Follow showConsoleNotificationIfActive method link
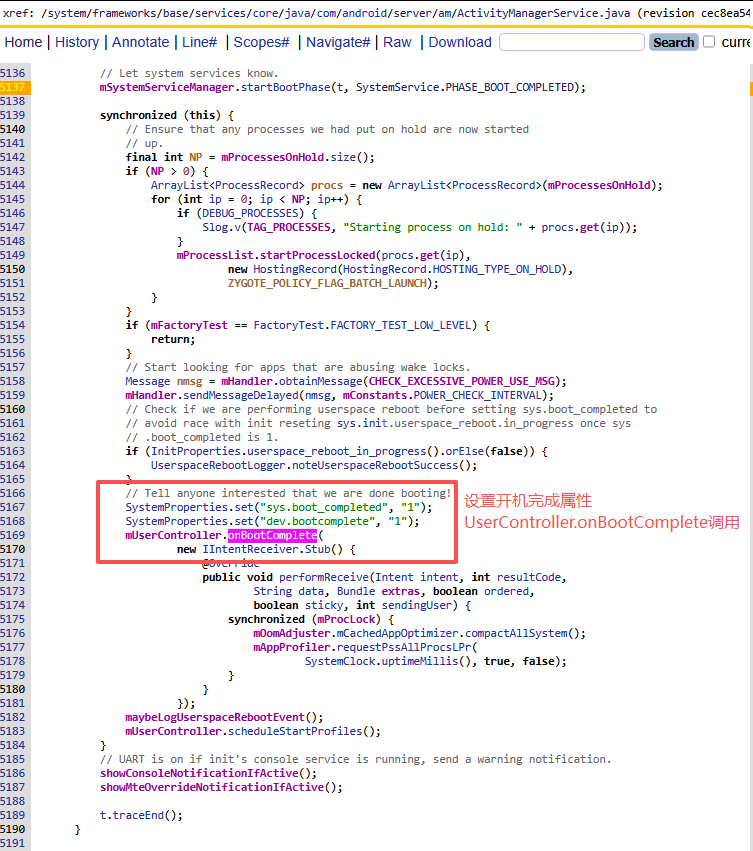Viewport: 753px width, 851px height. pos(199,773)
